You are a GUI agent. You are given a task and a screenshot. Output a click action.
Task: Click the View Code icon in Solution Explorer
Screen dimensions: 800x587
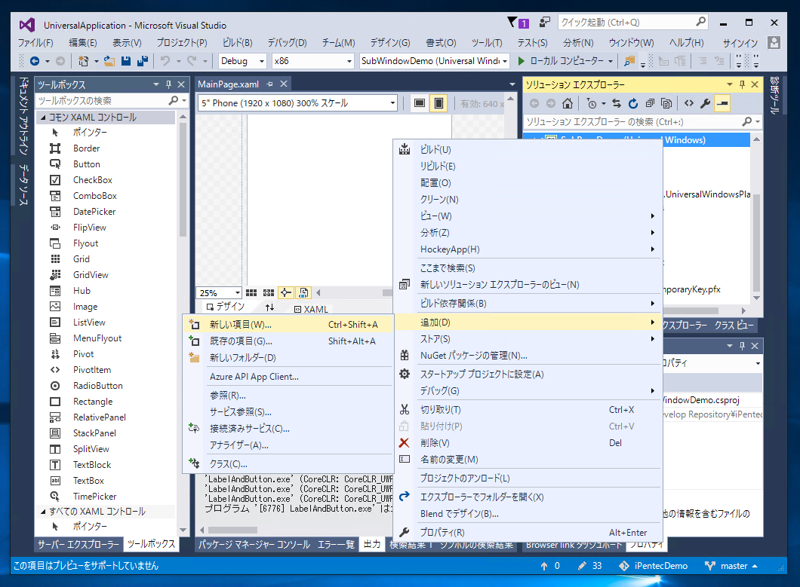pos(689,104)
